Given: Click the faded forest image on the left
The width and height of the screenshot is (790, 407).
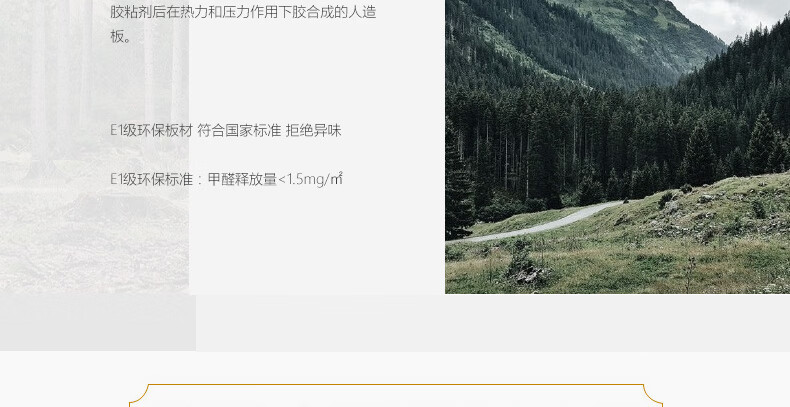Looking at the screenshot, I should coord(94,147).
